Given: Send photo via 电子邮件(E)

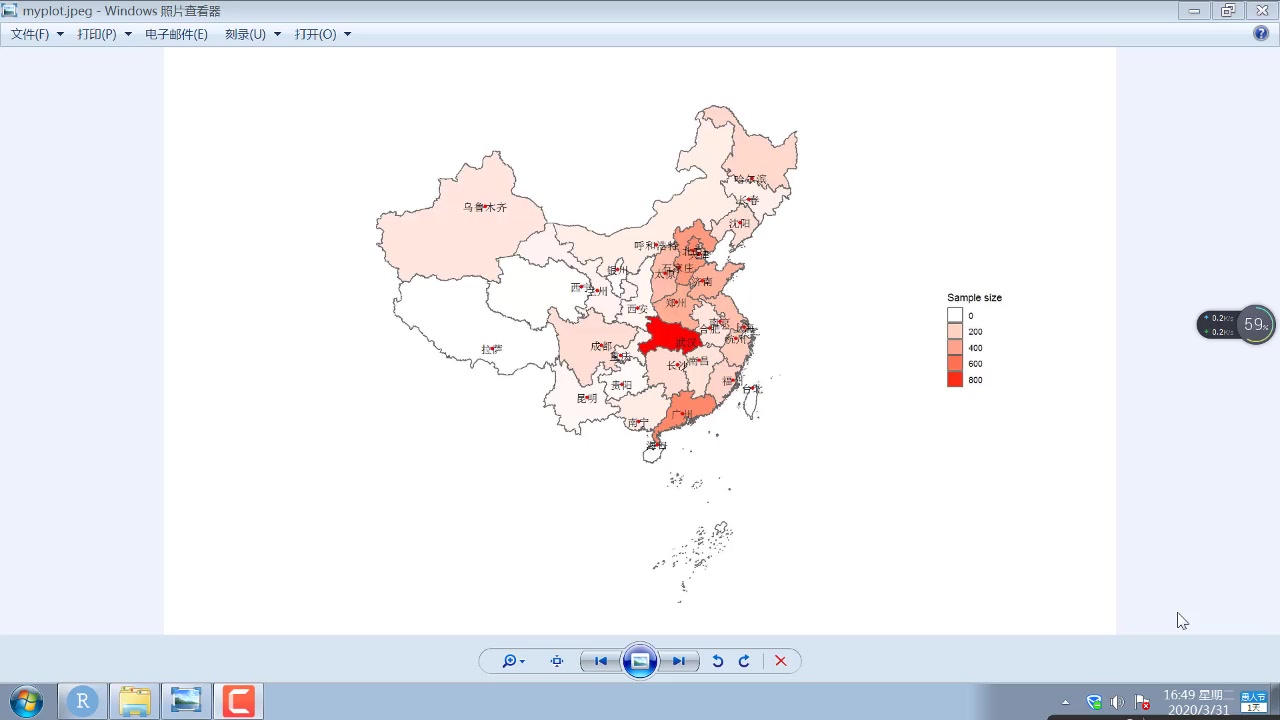Looking at the screenshot, I should click(x=176, y=33).
